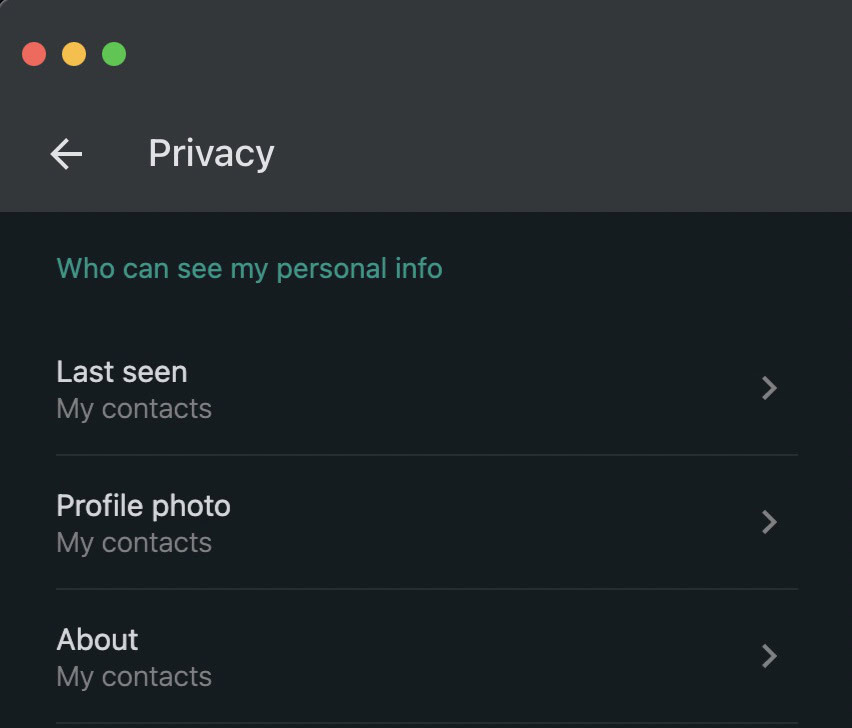This screenshot has height=728, width=852.
Task: Open the About privacy setting
Action: 97,640
